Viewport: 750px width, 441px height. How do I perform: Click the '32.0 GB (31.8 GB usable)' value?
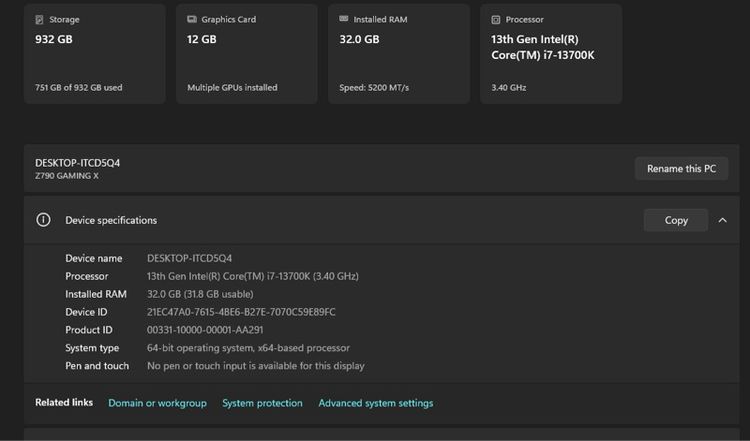(200, 294)
